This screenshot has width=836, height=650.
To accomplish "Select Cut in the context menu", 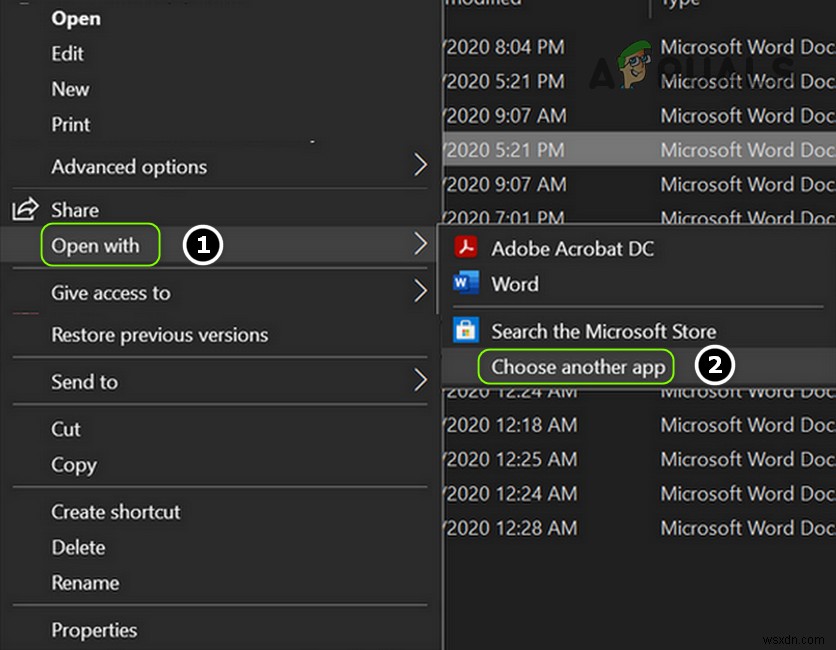I will (66, 429).
